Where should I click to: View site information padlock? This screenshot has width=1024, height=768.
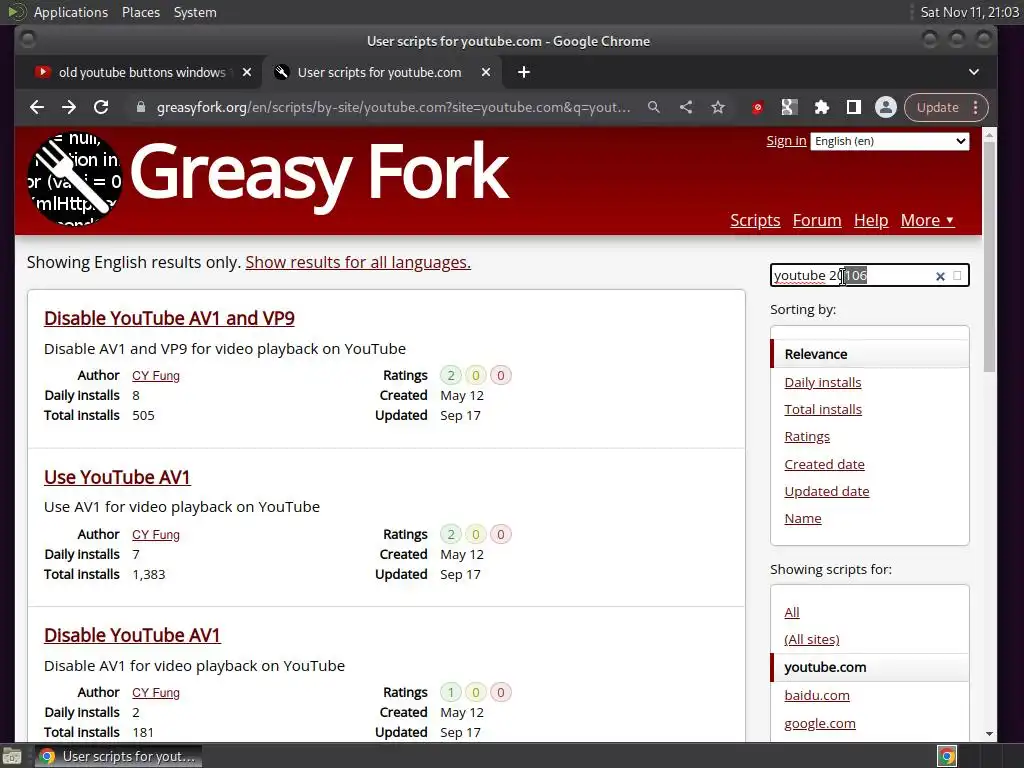[x=140, y=108]
